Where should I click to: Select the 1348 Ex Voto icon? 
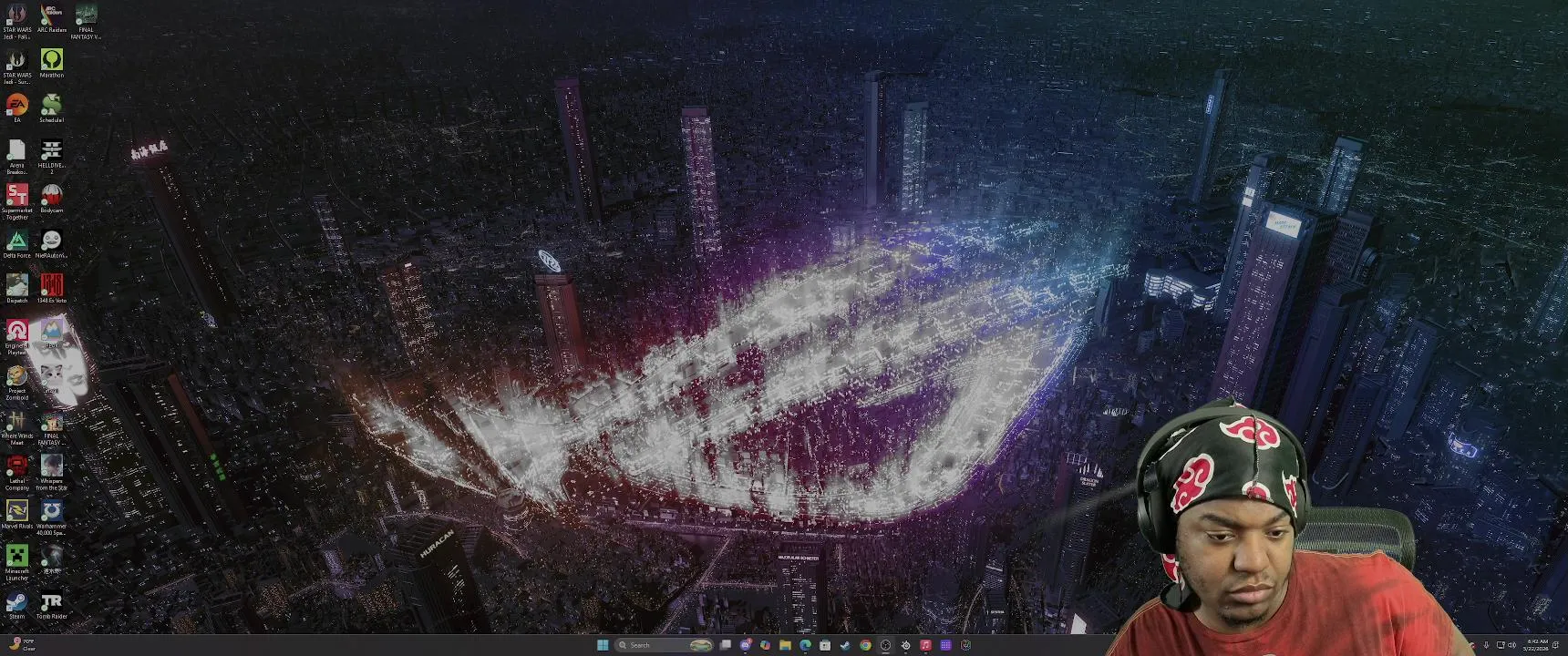click(52, 289)
